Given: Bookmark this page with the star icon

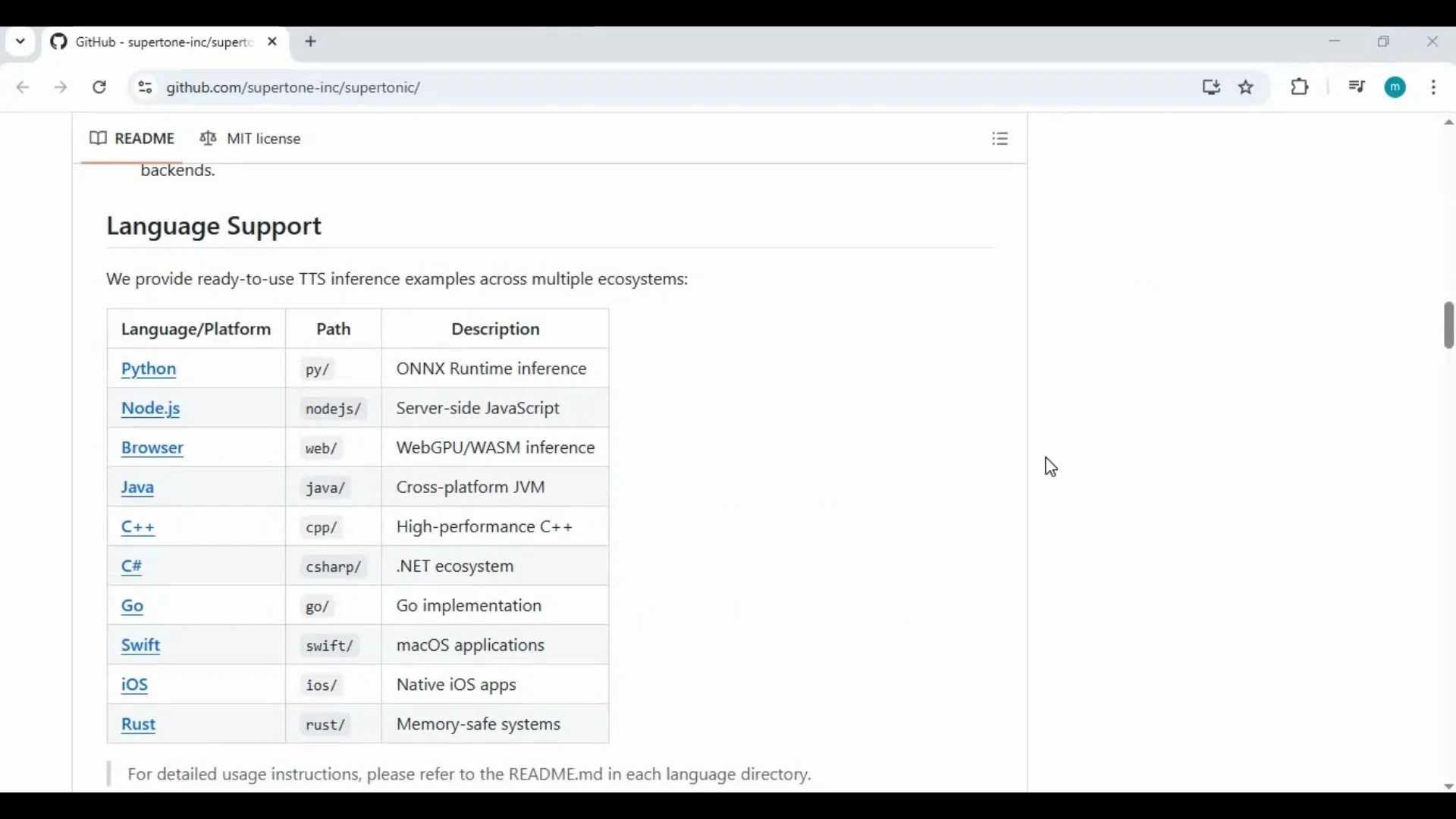Looking at the screenshot, I should pyautogui.click(x=1247, y=87).
